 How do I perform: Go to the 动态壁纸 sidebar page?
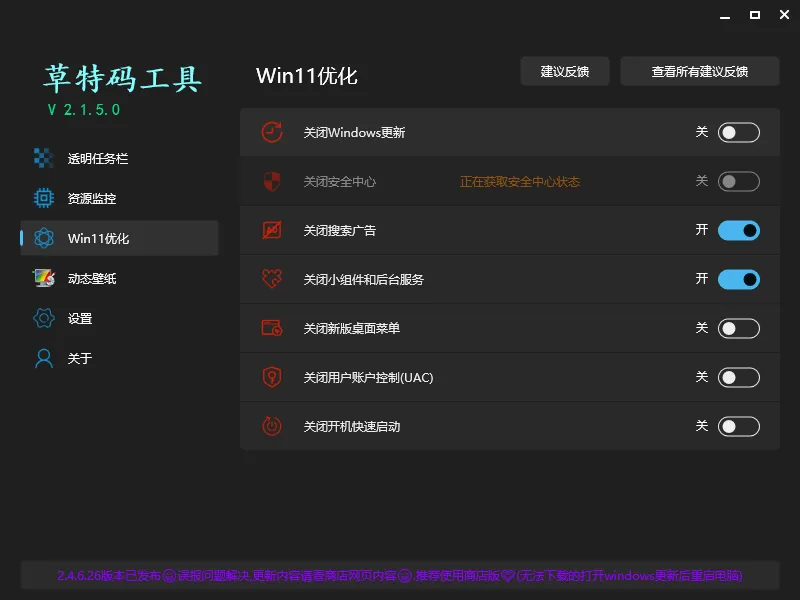[119, 278]
